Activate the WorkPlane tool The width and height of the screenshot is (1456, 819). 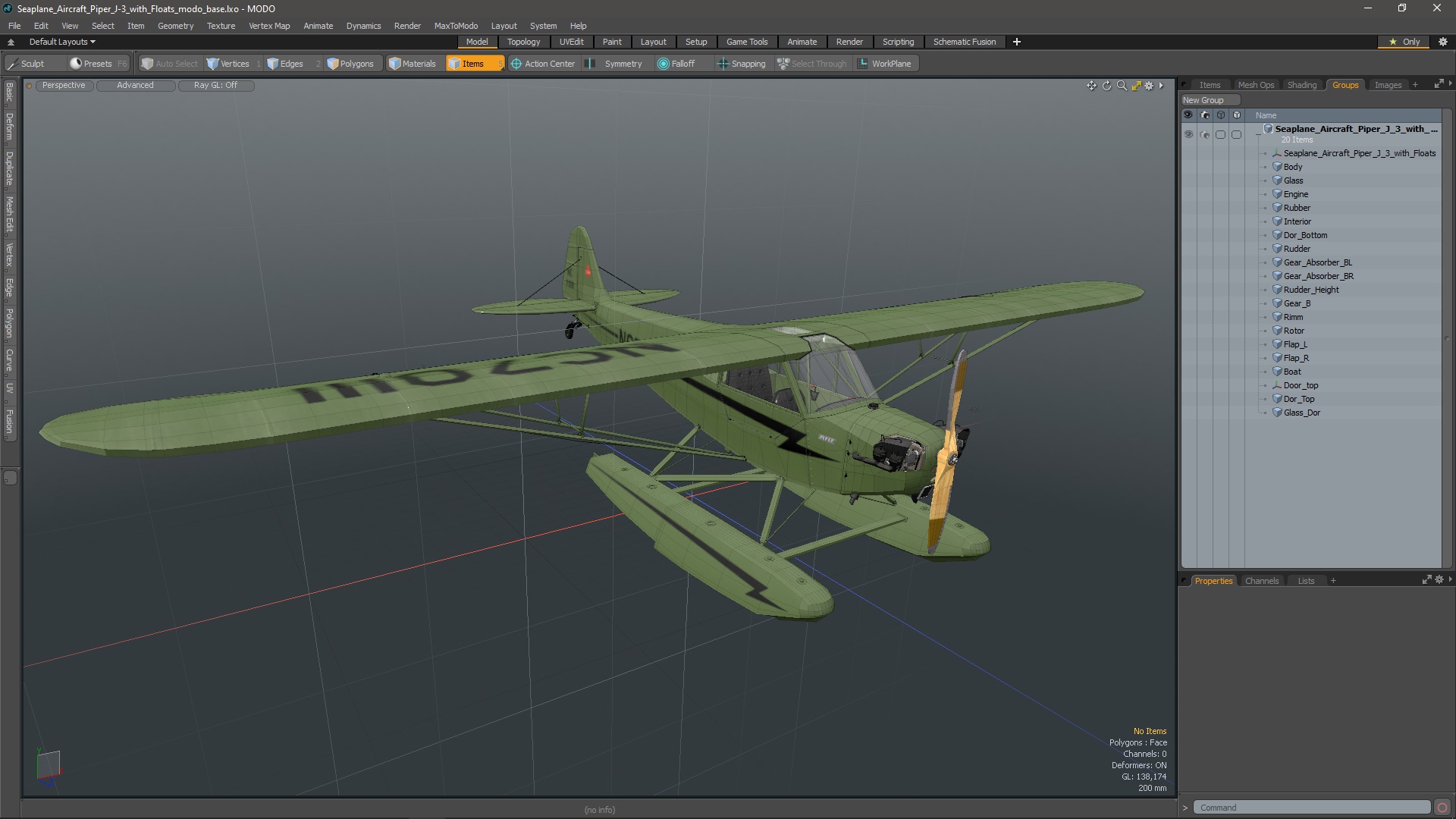pyautogui.click(x=884, y=64)
